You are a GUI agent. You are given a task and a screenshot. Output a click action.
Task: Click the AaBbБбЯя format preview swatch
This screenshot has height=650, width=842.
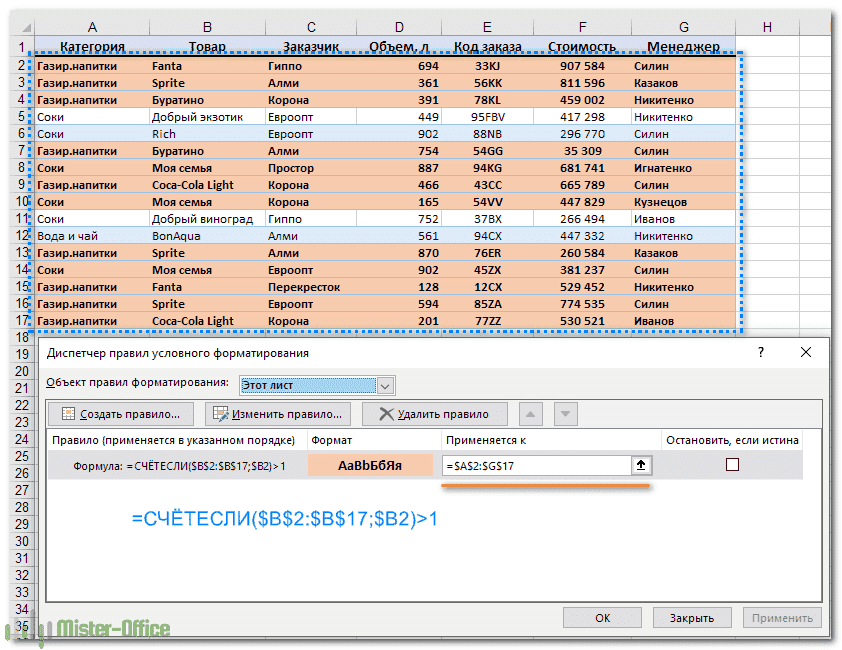tap(370, 465)
